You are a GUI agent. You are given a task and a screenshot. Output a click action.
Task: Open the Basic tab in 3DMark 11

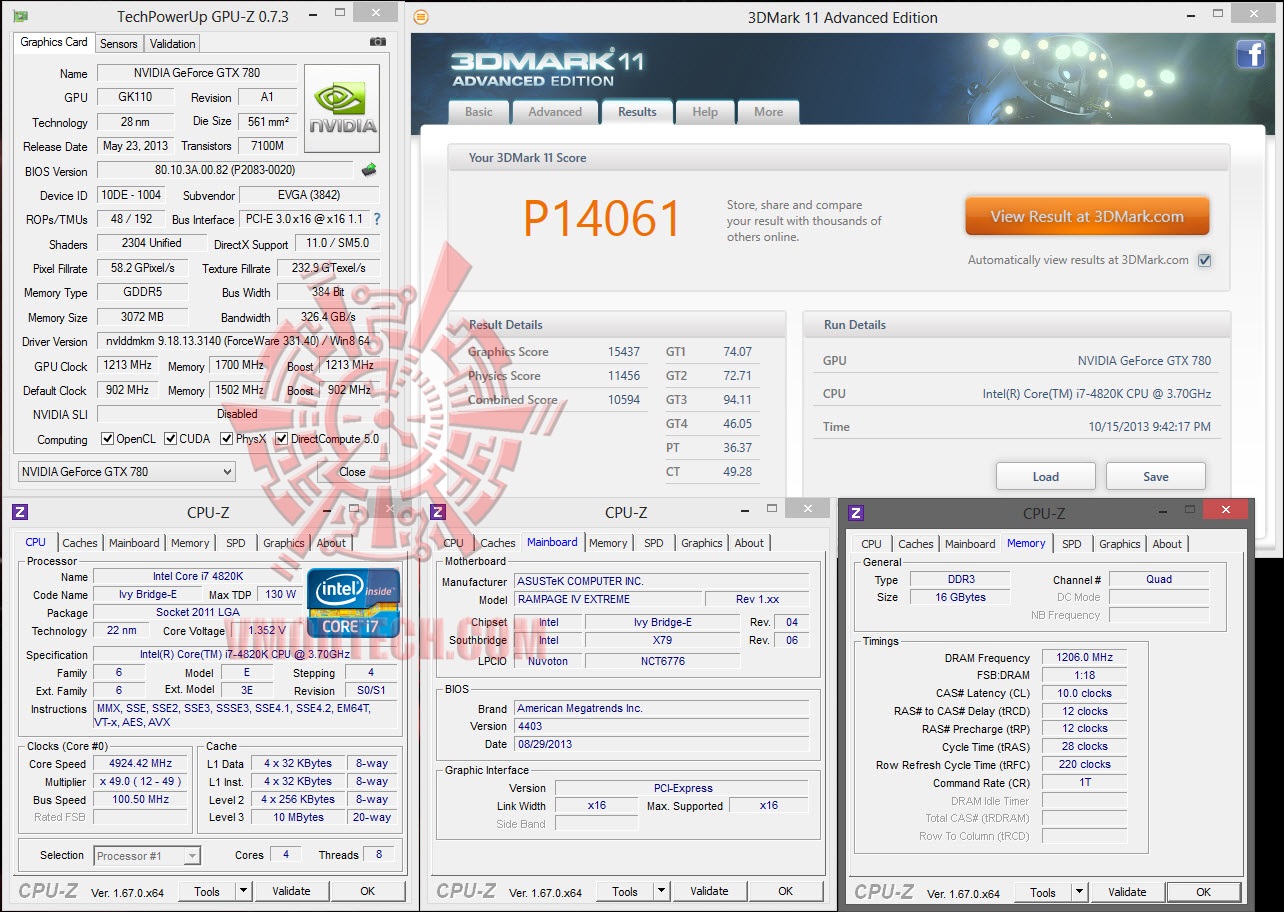[x=479, y=112]
